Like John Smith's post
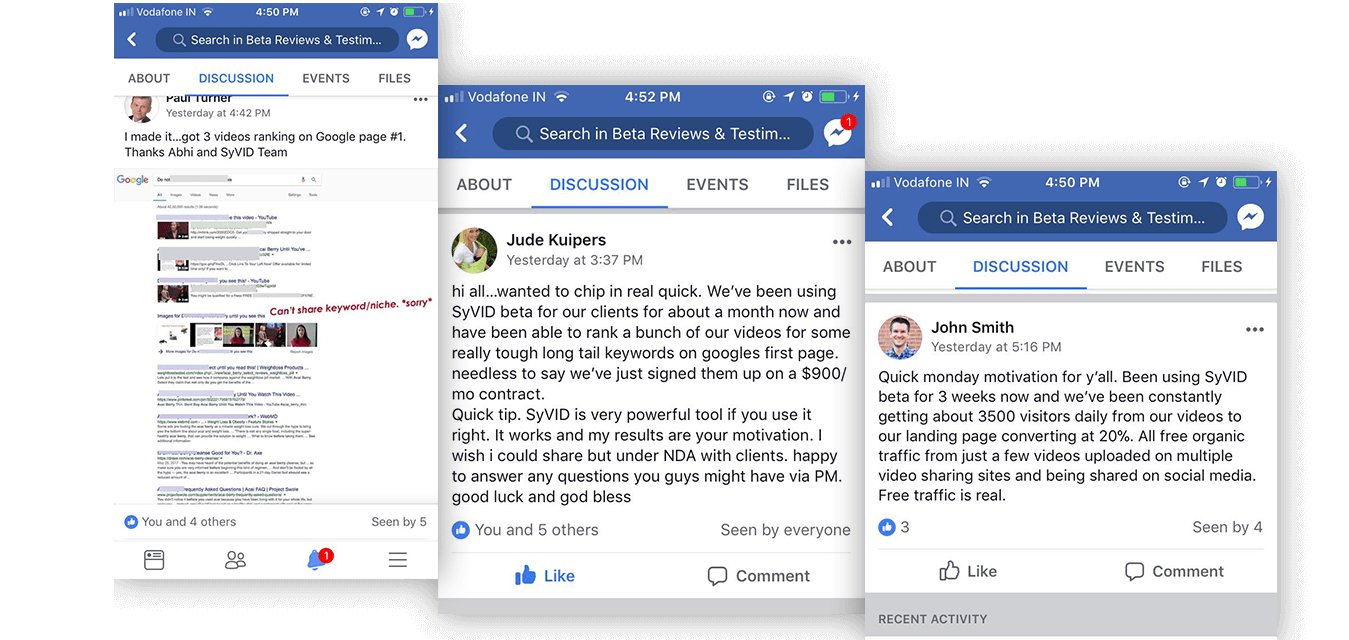 [x=968, y=571]
